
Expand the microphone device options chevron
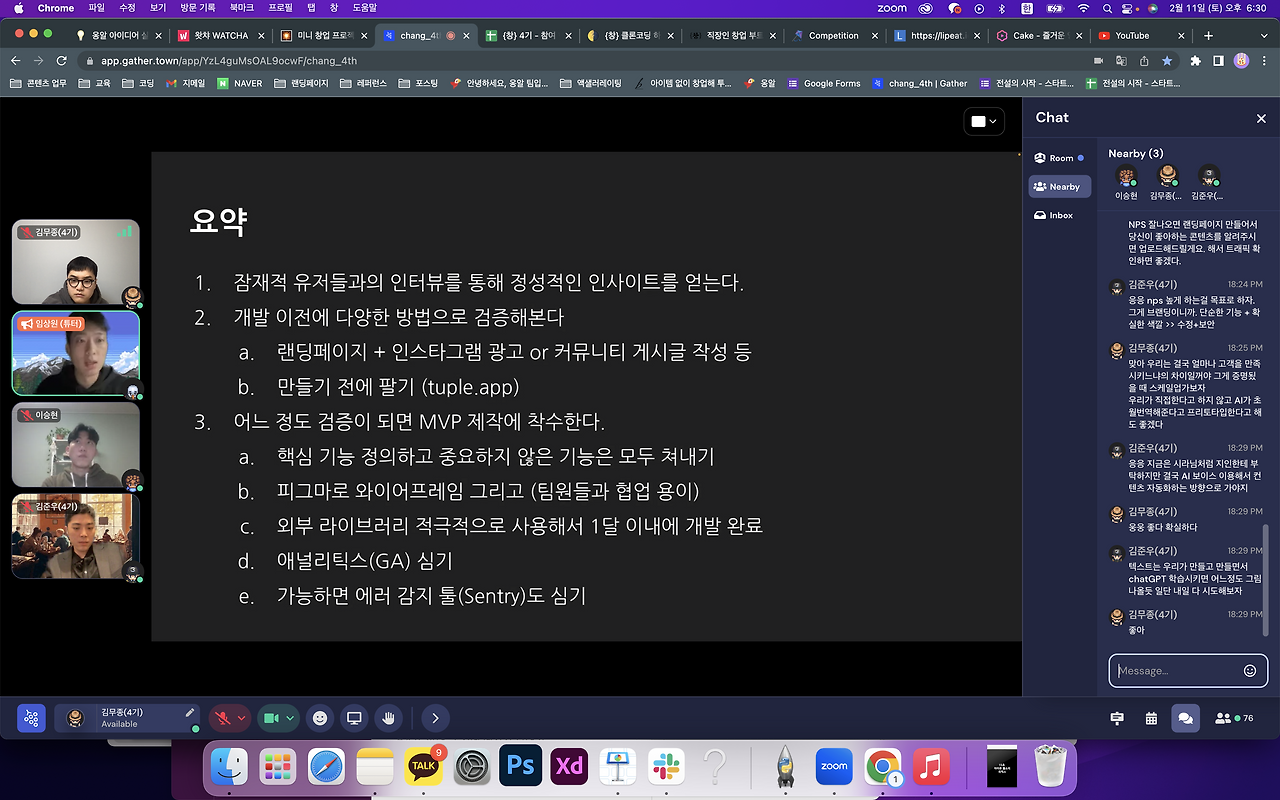tap(243, 718)
